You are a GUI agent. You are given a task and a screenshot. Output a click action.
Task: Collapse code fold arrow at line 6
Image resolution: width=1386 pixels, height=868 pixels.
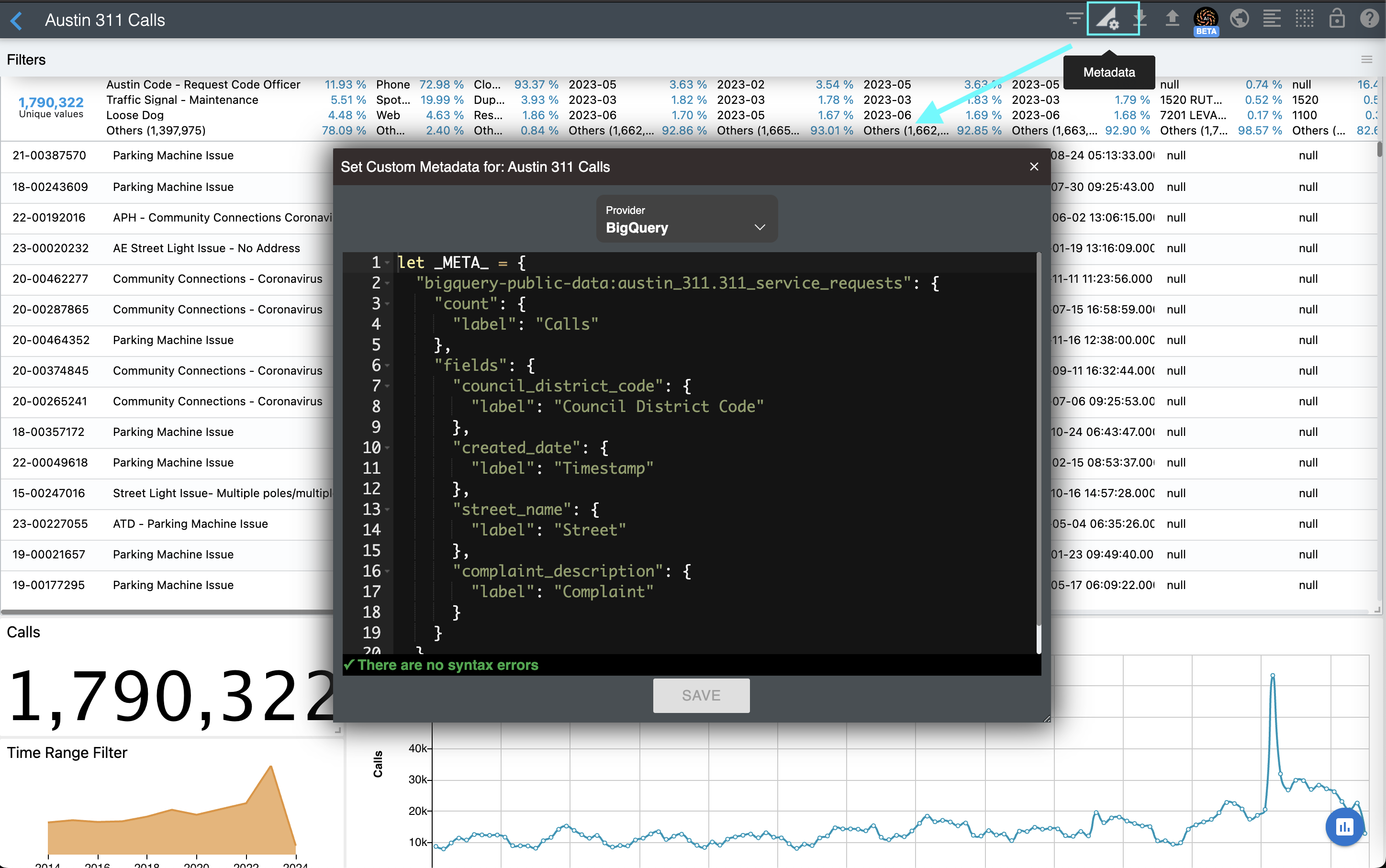(388, 366)
